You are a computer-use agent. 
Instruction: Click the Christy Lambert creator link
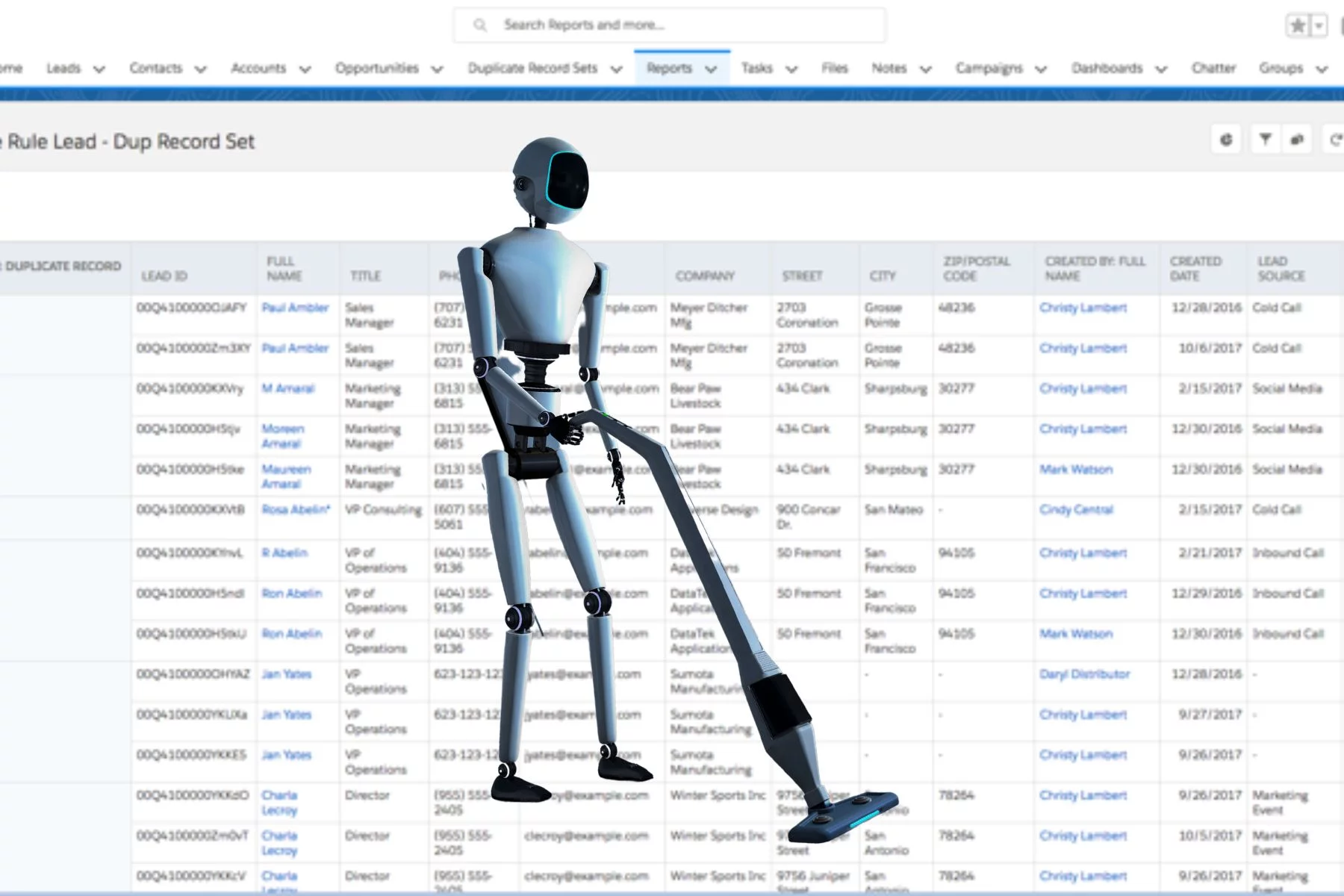tap(1084, 307)
